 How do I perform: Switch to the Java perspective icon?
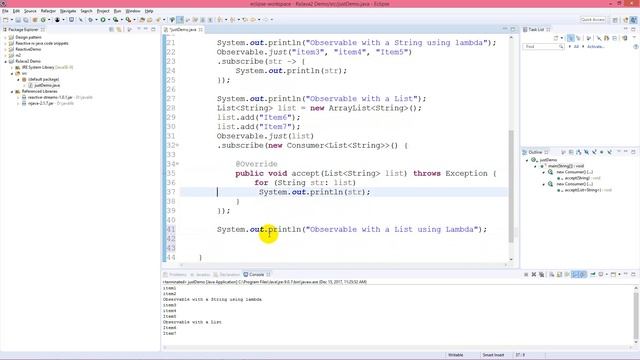coord(633,20)
